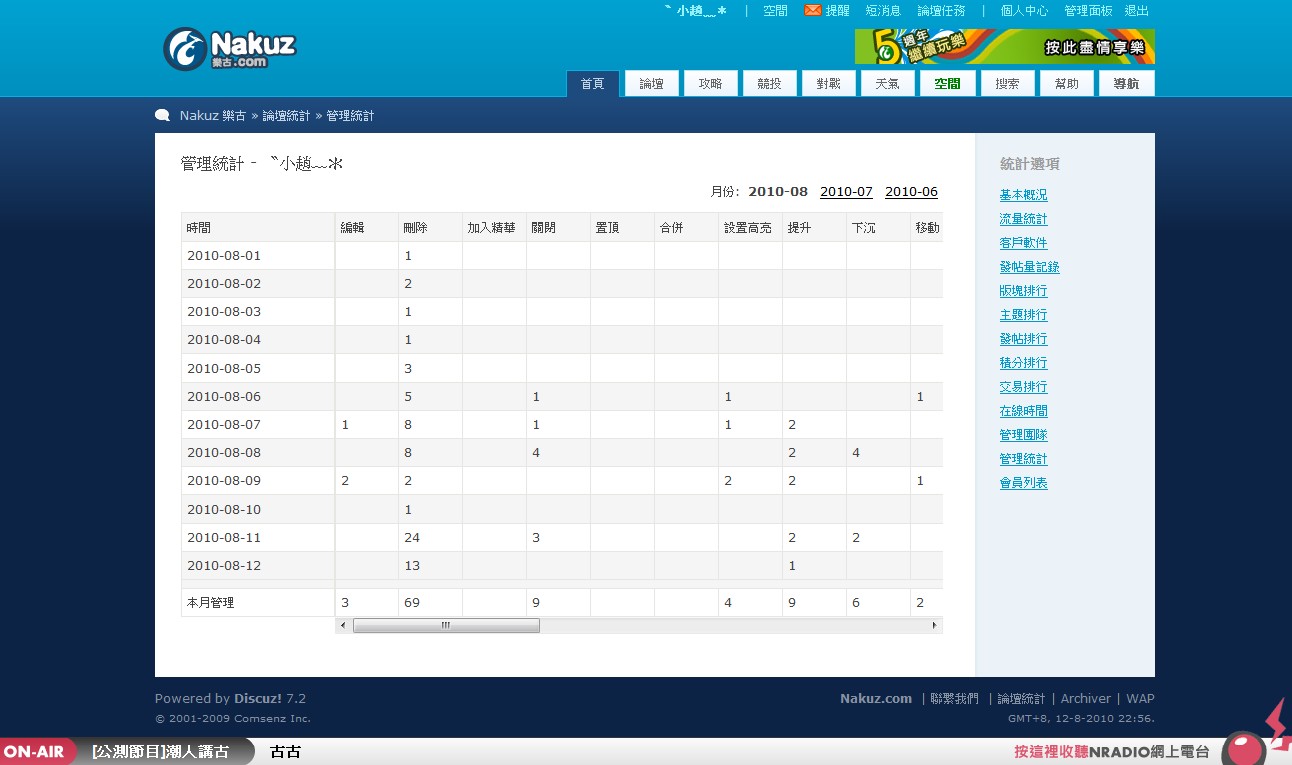Click Nakuz.com footer link
This screenshot has width=1292, height=765.
pyautogui.click(x=876, y=699)
